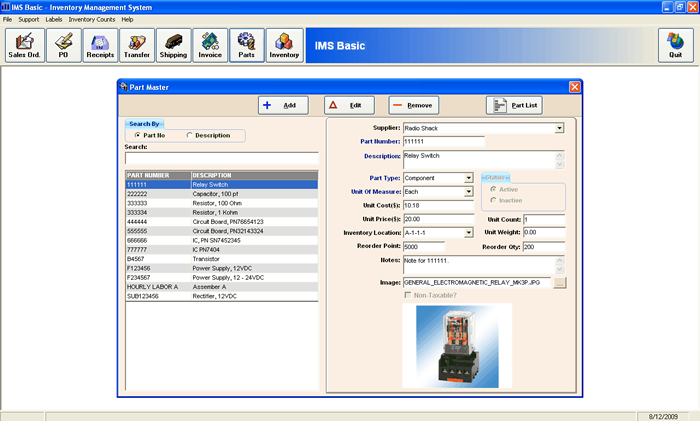Open the PO purchase order icon
Viewport: 700px width, 421px height.
pos(63,45)
